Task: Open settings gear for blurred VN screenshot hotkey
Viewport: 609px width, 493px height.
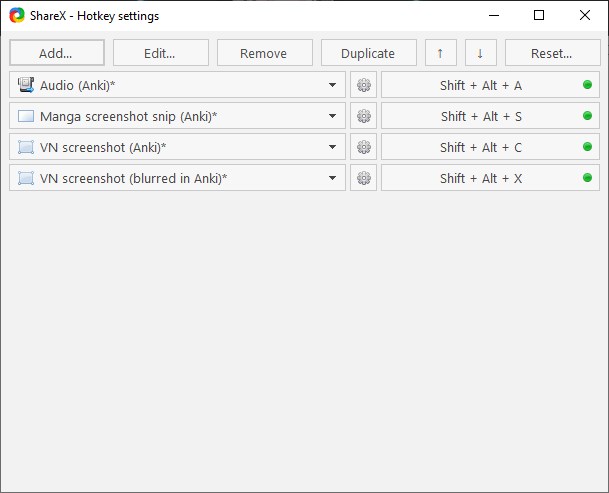Action: [363, 178]
